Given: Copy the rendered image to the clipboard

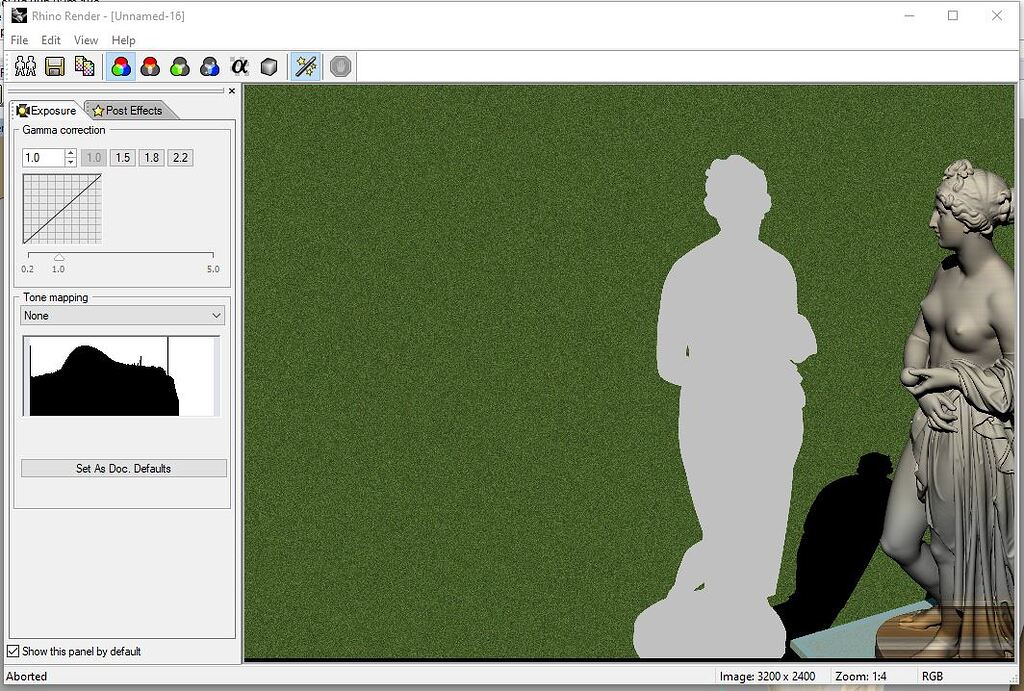Looking at the screenshot, I should [x=85, y=66].
